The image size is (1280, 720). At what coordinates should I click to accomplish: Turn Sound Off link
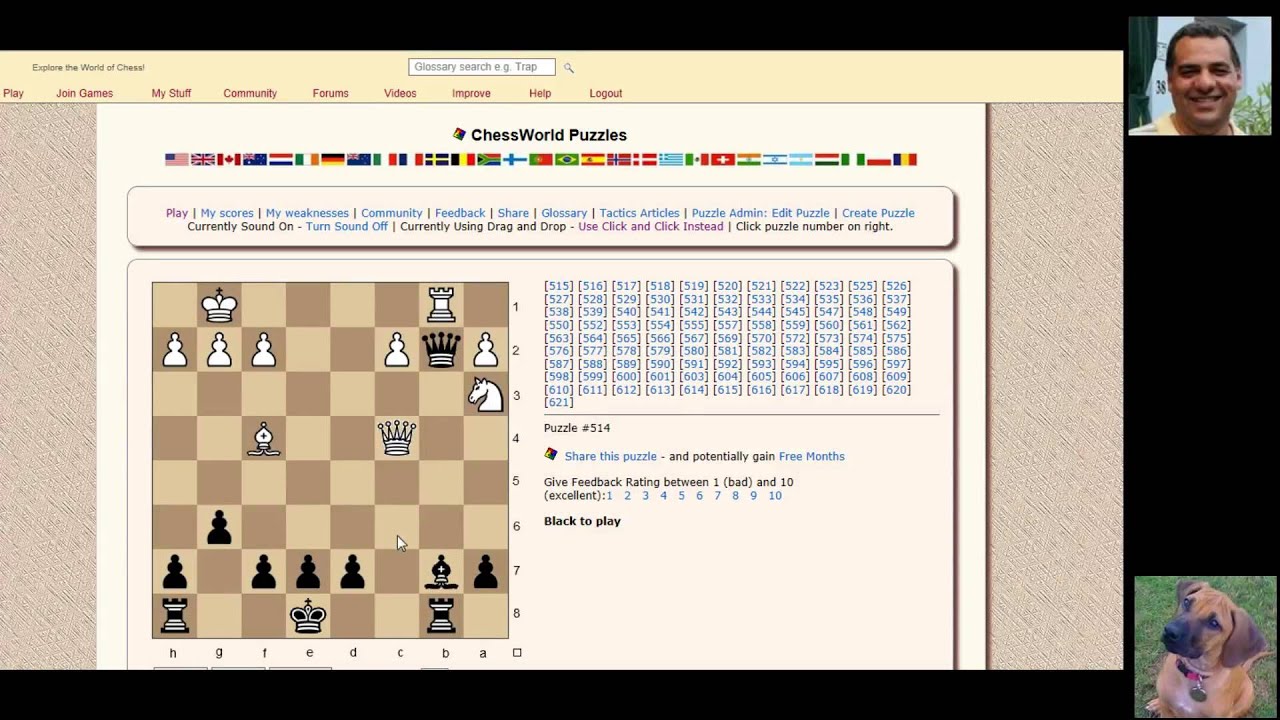pos(347,226)
